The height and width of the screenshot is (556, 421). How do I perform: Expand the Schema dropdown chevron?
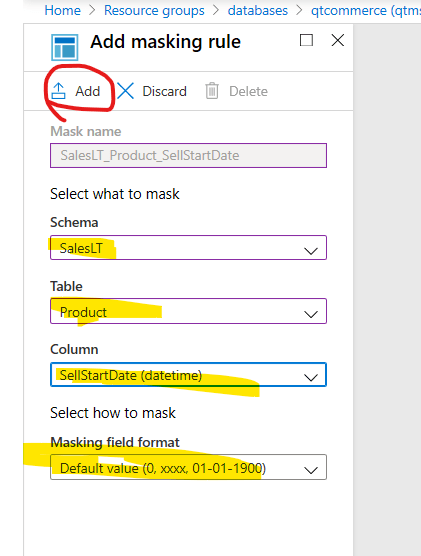click(x=311, y=251)
